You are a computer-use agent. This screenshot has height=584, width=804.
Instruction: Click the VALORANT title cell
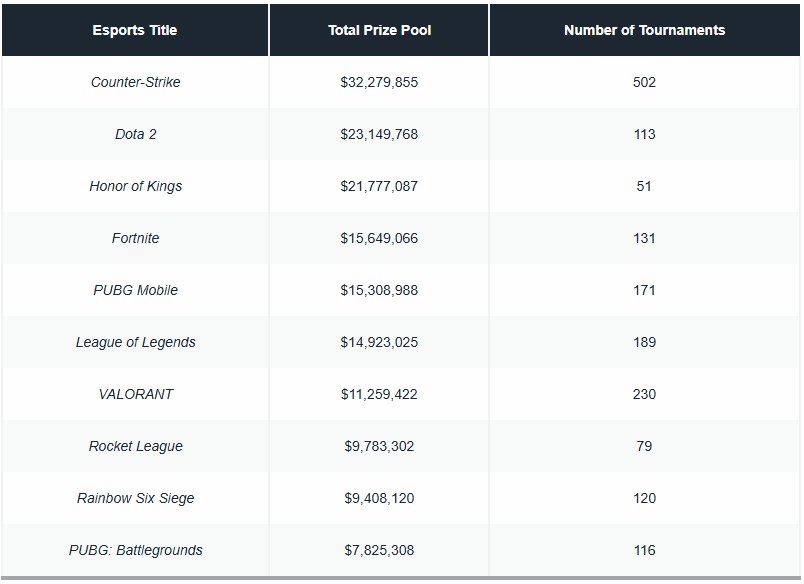(135, 394)
